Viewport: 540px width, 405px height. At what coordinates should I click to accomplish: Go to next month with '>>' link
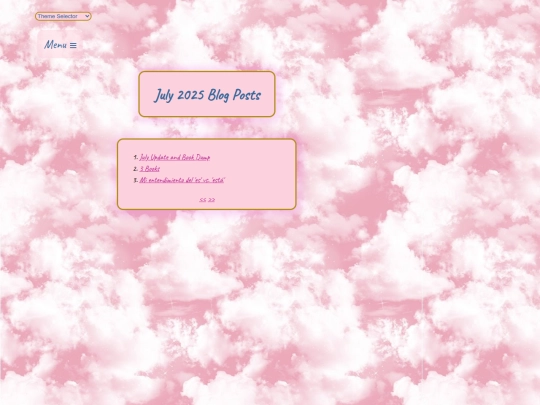211,200
